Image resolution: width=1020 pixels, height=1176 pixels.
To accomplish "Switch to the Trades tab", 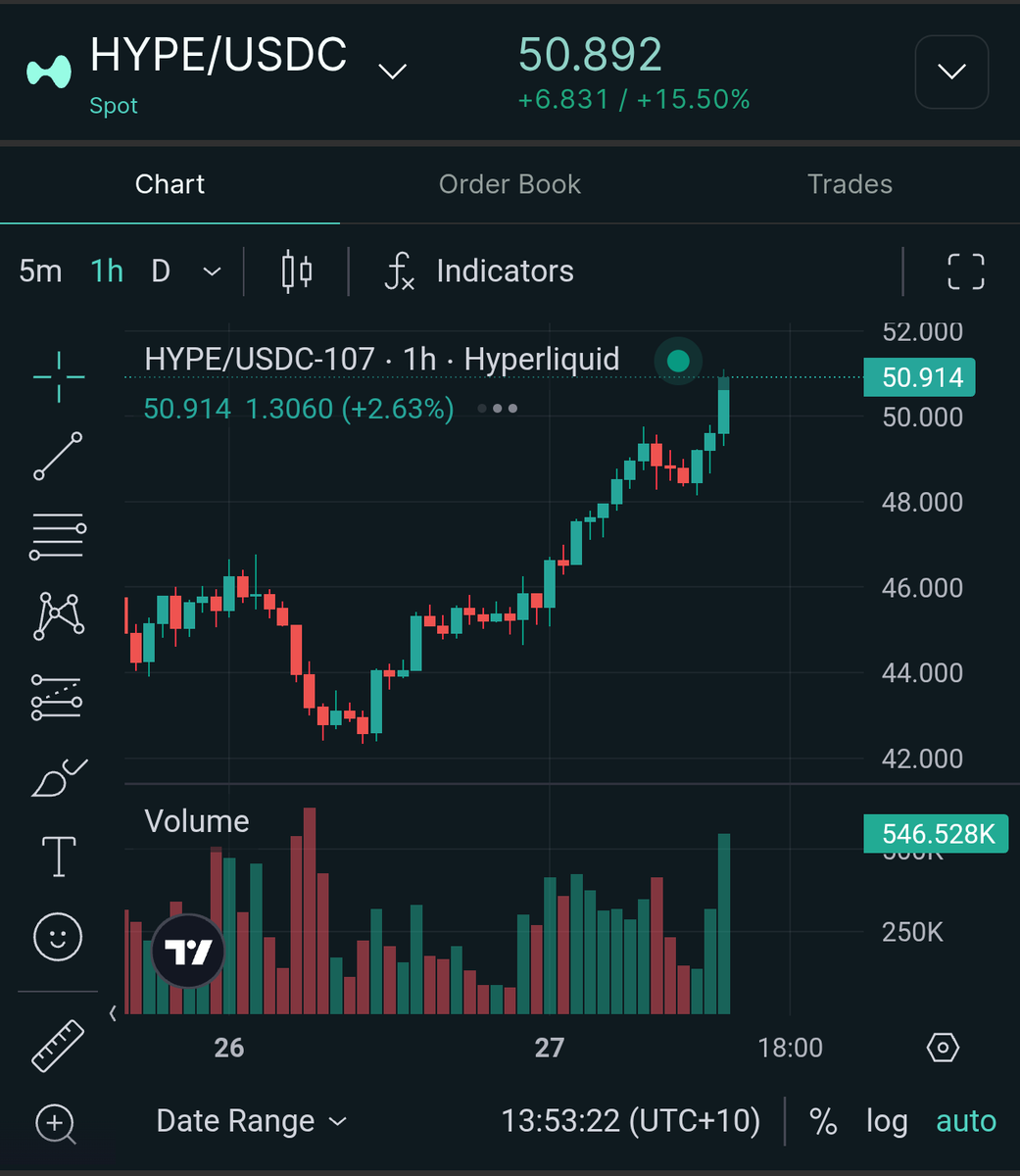I will [850, 184].
